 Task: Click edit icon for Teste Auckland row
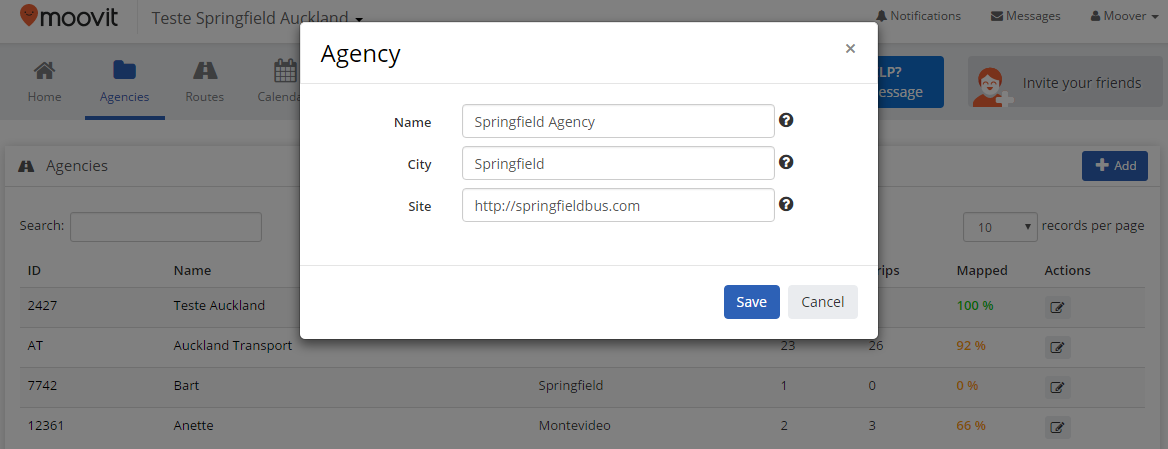(1057, 307)
